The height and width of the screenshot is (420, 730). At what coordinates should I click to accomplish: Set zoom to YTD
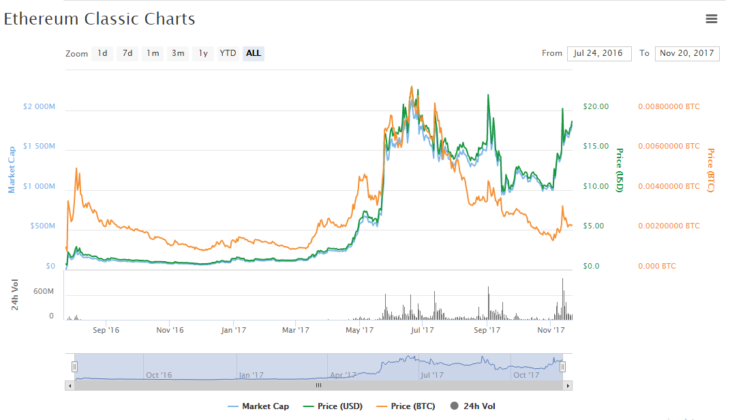pos(228,53)
